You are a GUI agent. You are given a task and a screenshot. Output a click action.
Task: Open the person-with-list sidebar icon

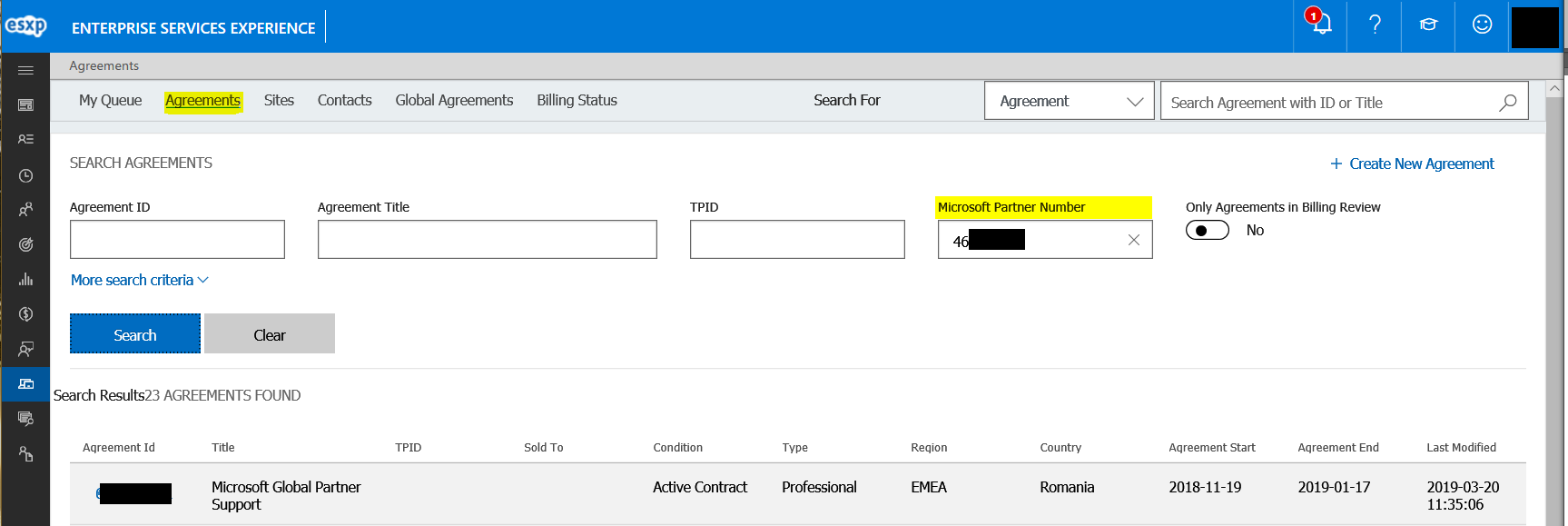(x=25, y=140)
